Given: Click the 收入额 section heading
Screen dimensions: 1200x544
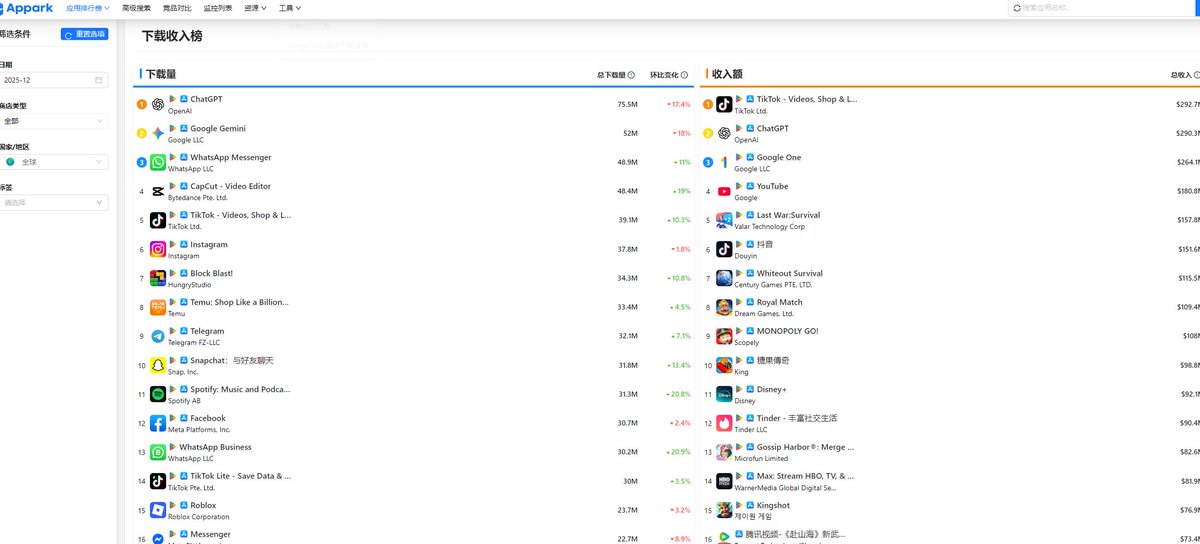Looking at the screenshot, I should (727, 74).
